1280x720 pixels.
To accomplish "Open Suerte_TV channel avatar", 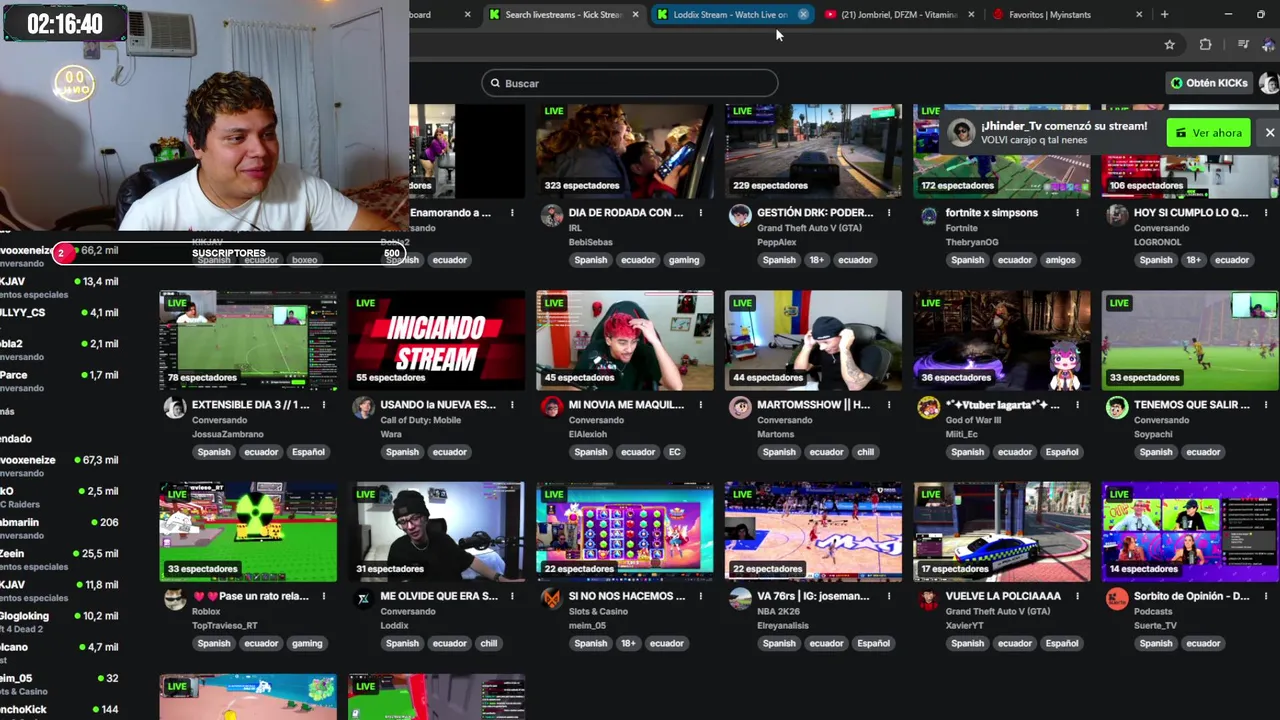I will click(x=1117, y=599).
